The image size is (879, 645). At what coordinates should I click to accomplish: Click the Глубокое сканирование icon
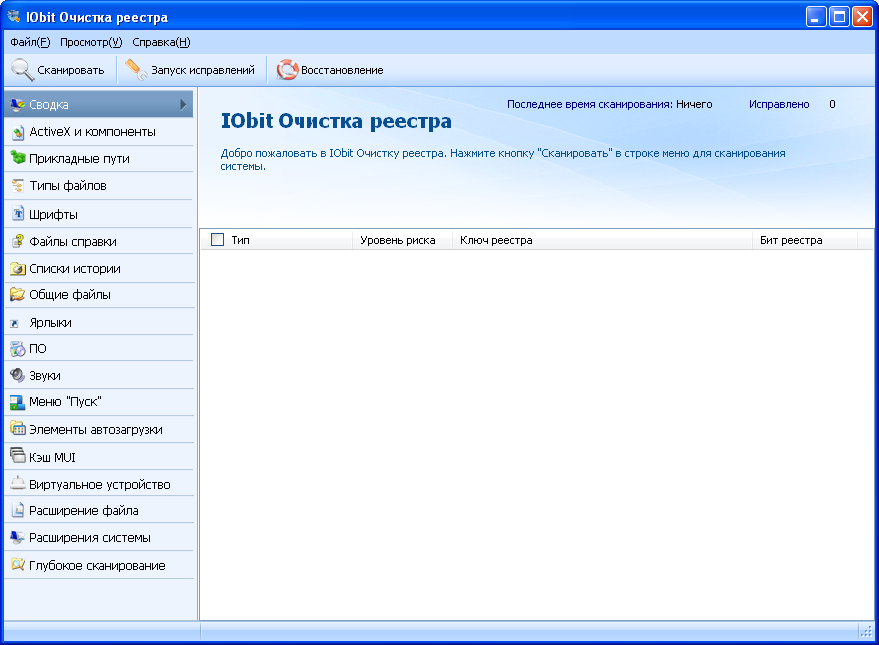coord(18,564)
